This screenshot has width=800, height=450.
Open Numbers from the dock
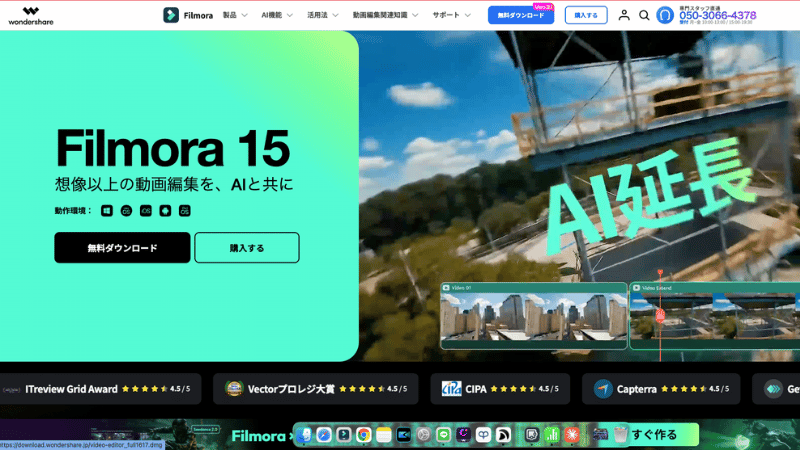click(552, 435)
